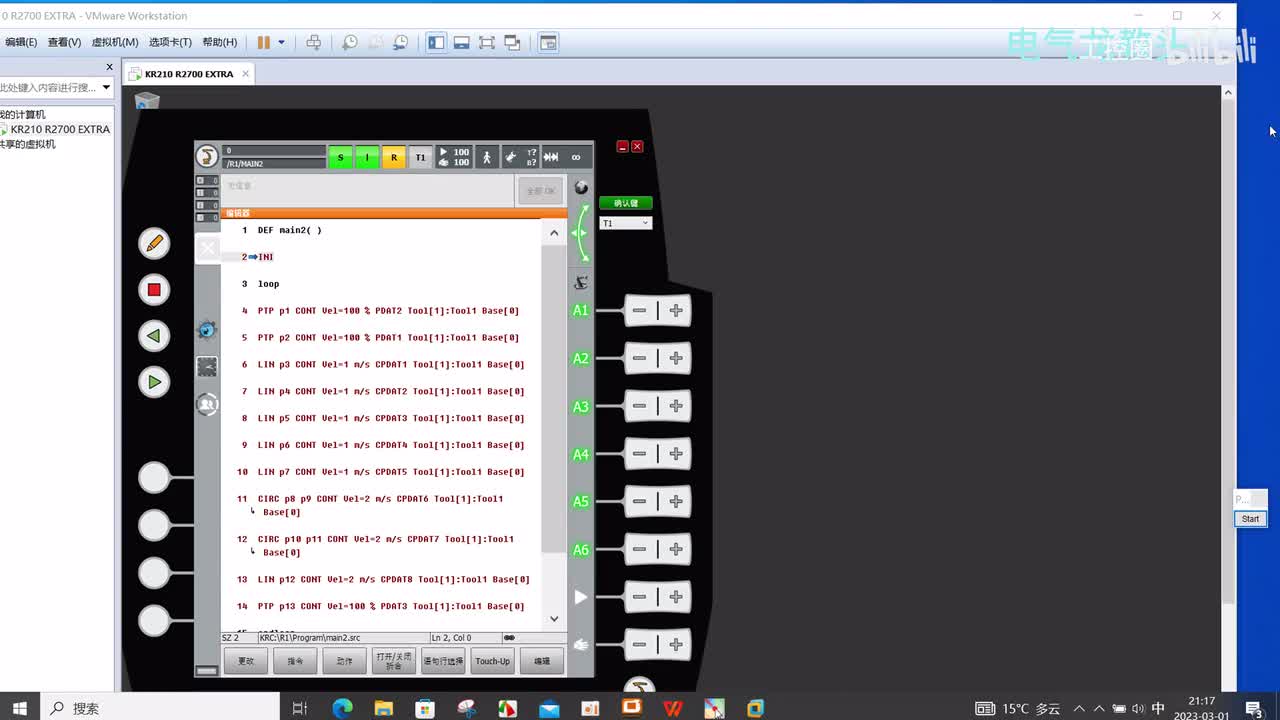Increase program override plus key
This screenshot has width=1280, height=720.
676,597
